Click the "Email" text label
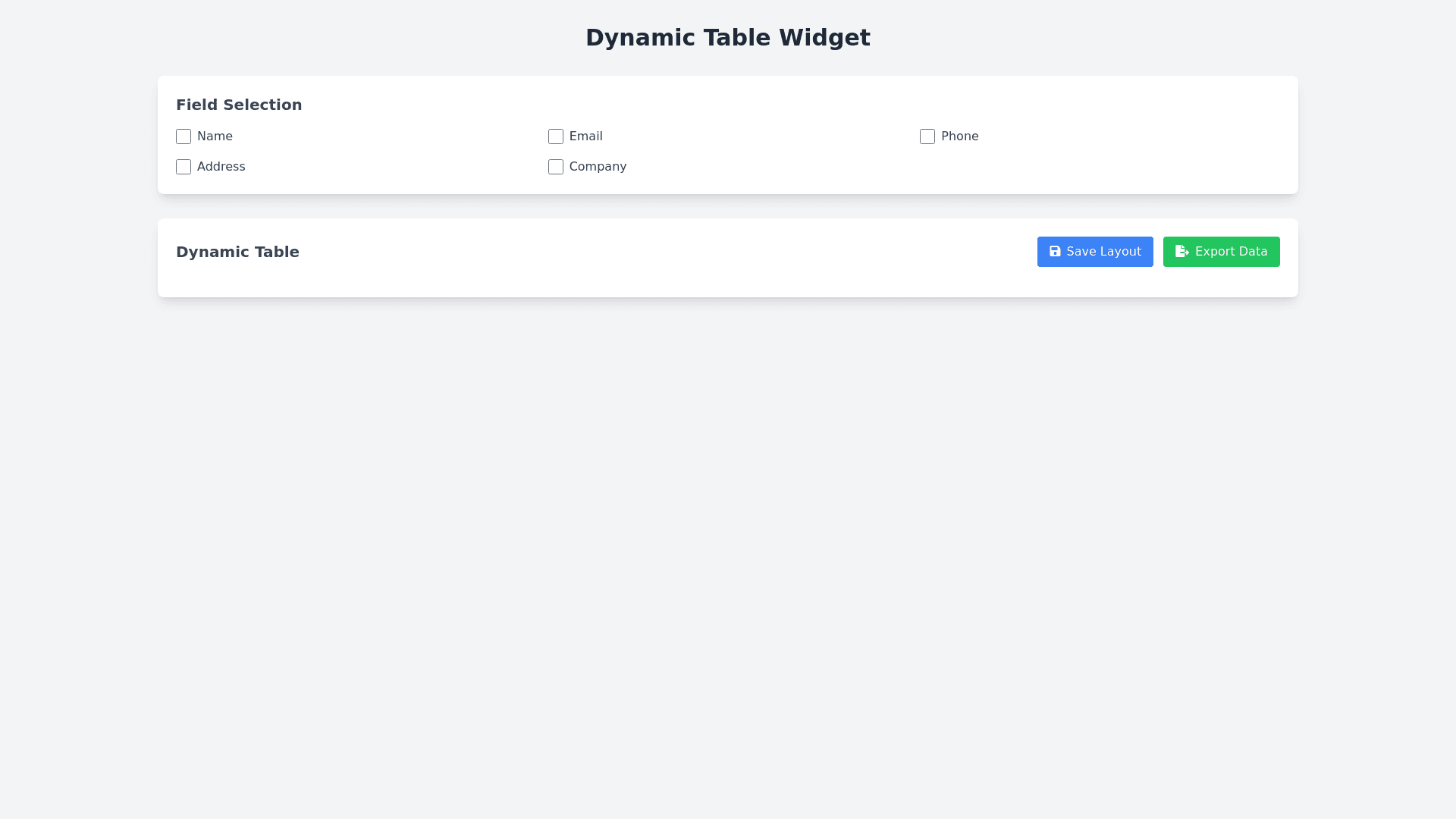Screen dimensions: 1456x819 [x=585, y=136]
